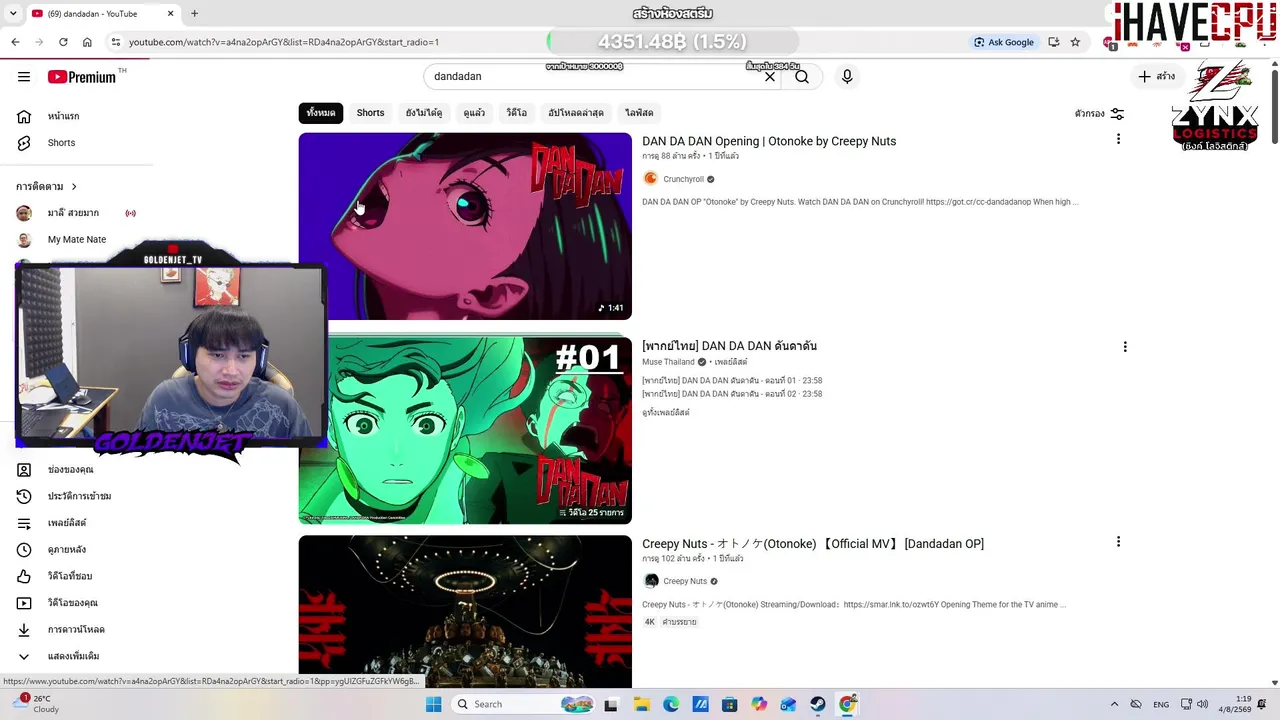Open Muse Thailand channel link
This screenshot has width=1280, height=720.
pos(668,362)
